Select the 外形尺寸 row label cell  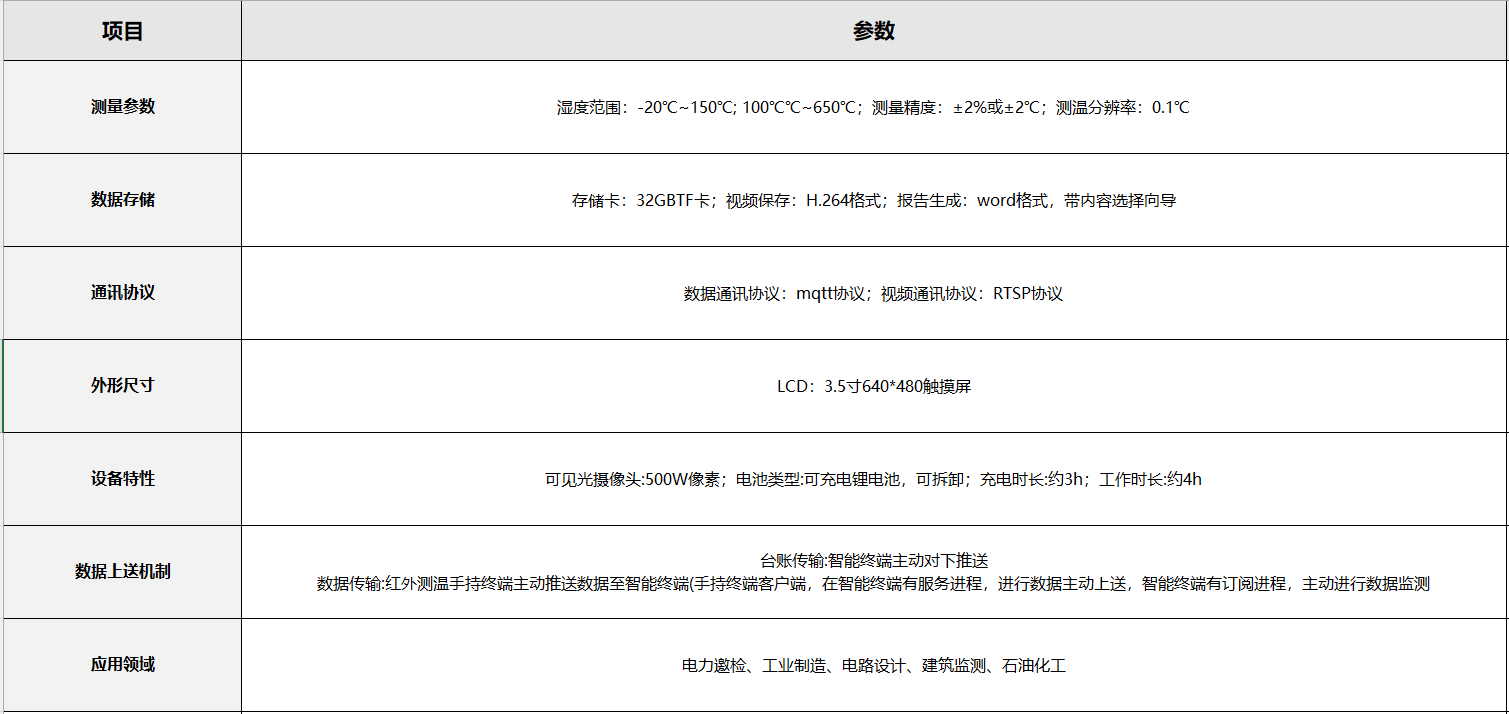tap(122, 386)
